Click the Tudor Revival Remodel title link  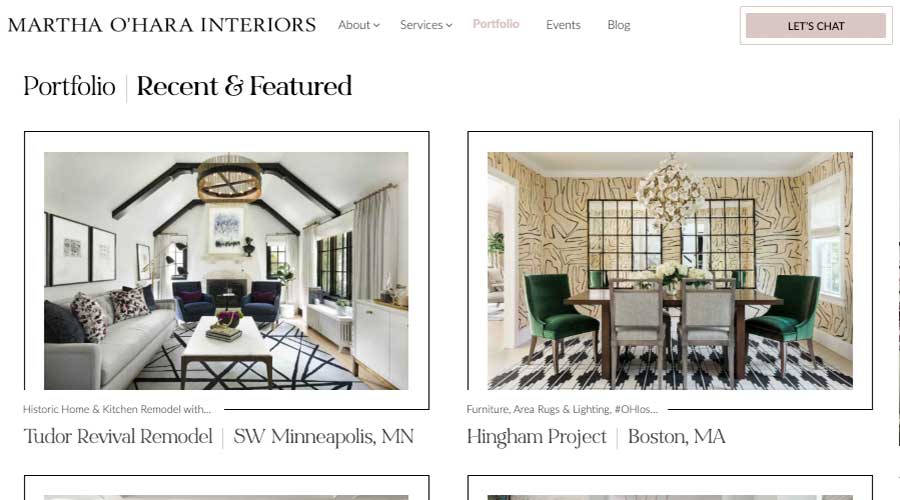tap(118, 436)
